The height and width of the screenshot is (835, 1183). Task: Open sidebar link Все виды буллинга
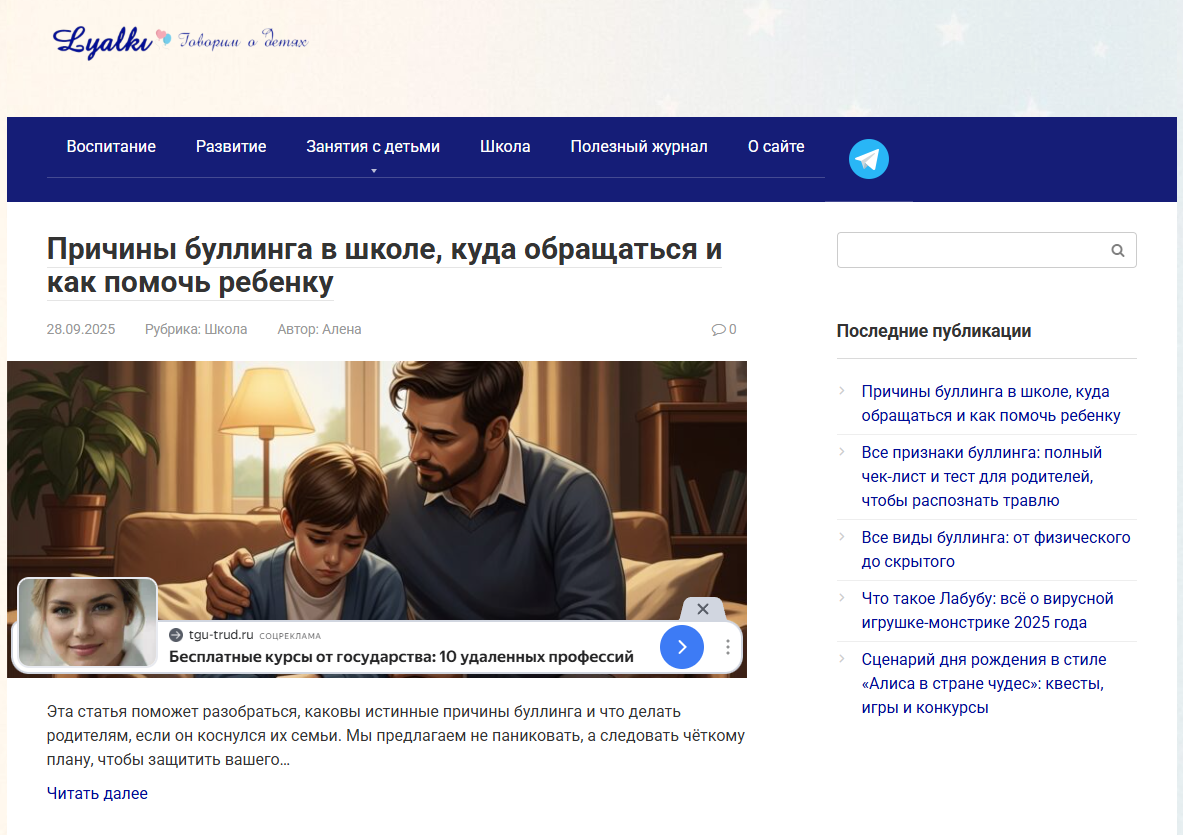point(996,549)
